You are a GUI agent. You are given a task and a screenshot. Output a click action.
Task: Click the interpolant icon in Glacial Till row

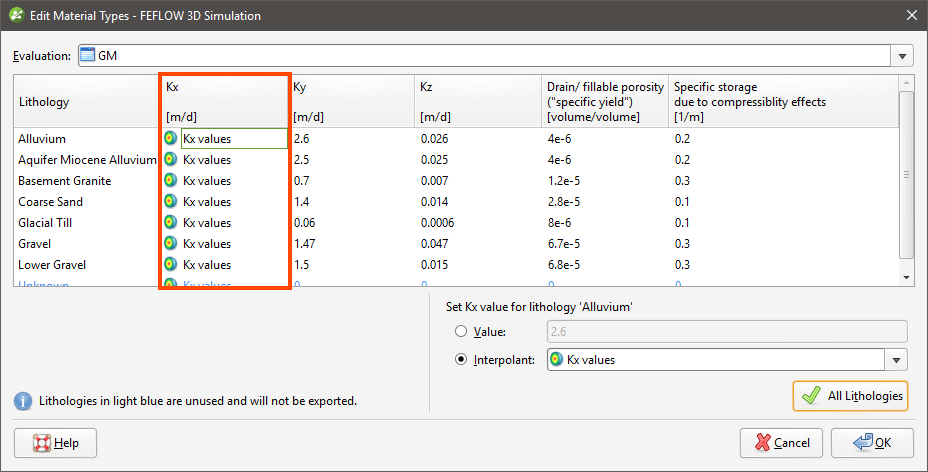[x=170, y=223]
